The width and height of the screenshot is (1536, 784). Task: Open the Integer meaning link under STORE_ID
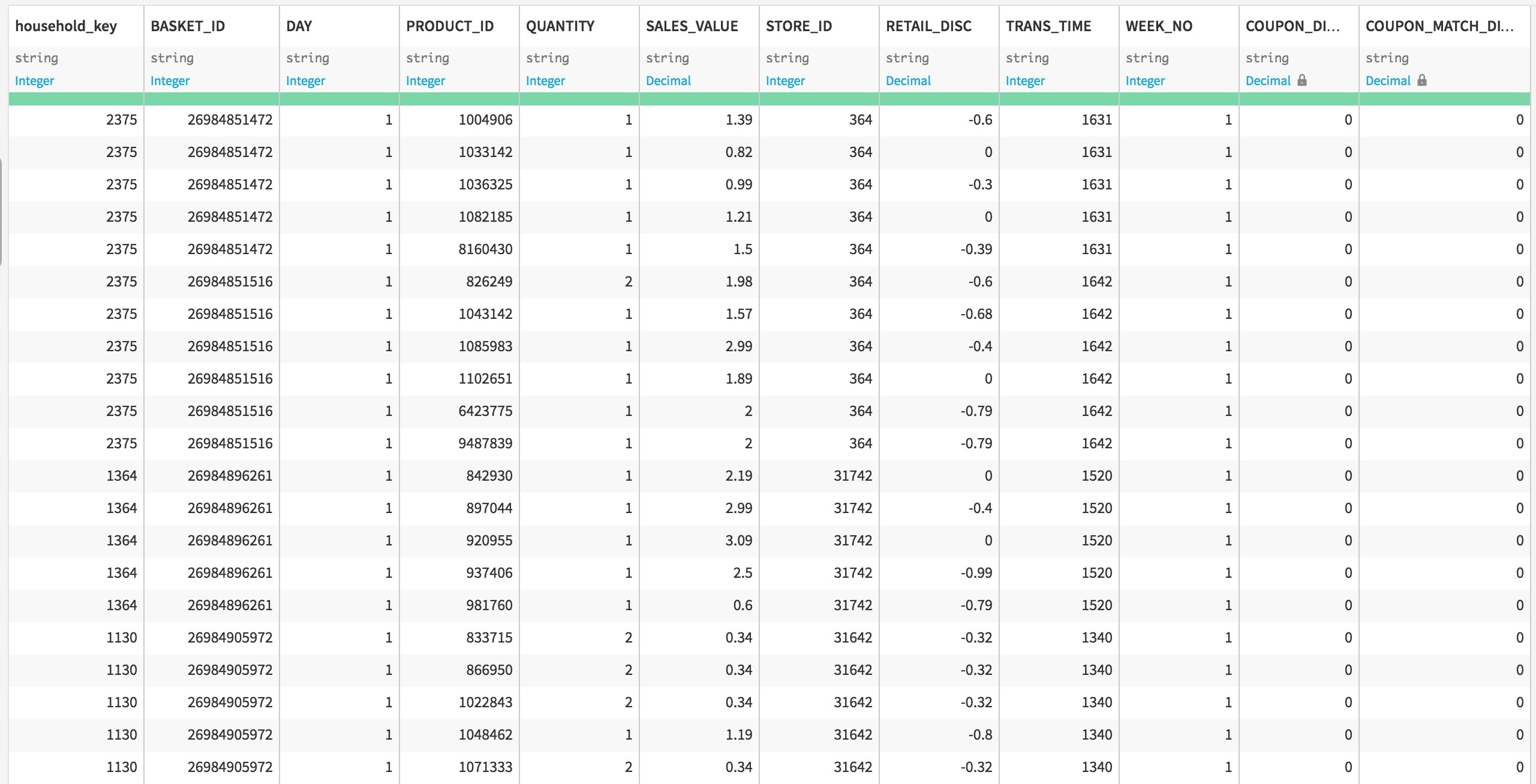tap(785, 81)
